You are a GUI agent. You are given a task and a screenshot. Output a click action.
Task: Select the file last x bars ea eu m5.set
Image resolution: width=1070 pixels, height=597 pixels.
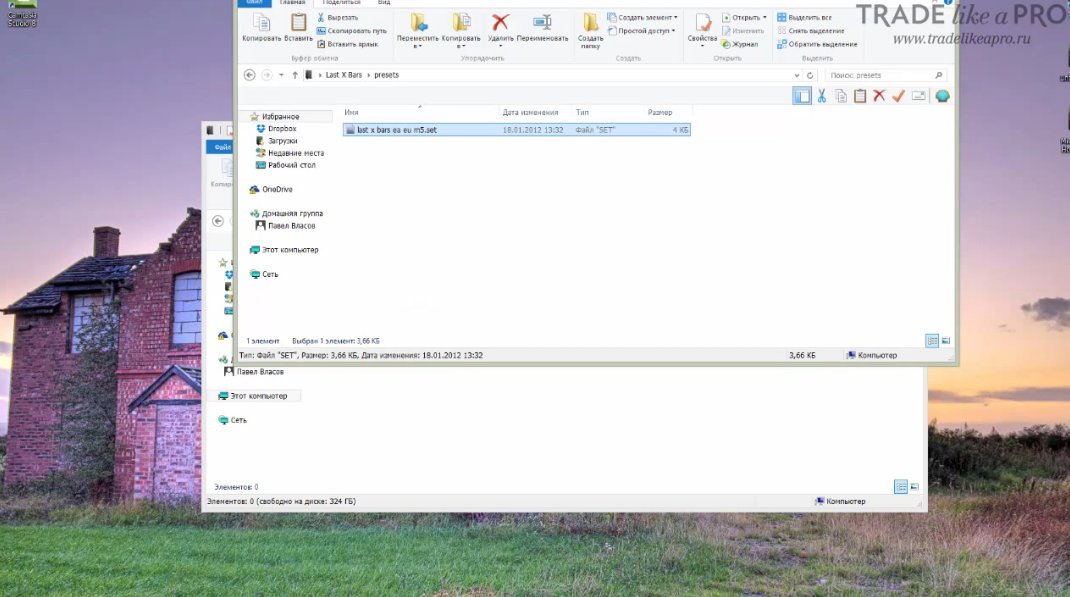pyautogui.click(x=517, y=130)
